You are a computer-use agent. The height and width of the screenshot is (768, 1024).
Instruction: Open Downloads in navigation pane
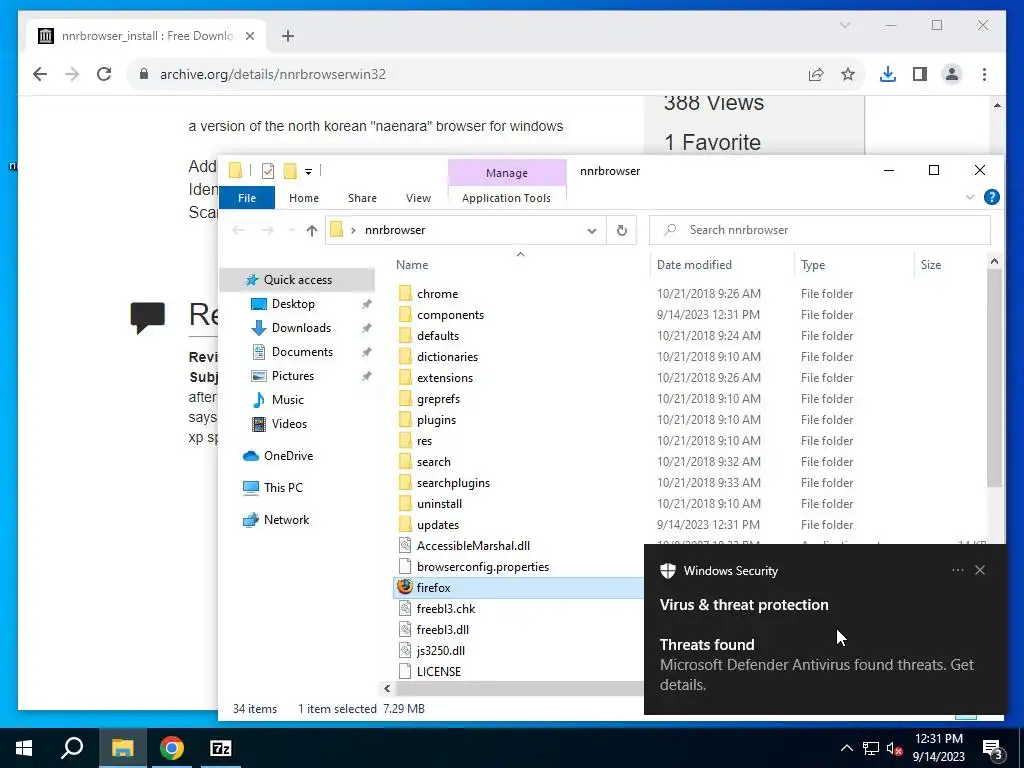[x=301, y=328]
